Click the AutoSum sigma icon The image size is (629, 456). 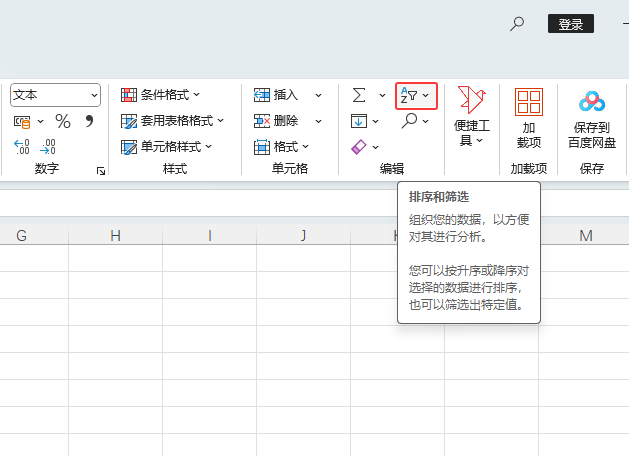tap(359, 95)
